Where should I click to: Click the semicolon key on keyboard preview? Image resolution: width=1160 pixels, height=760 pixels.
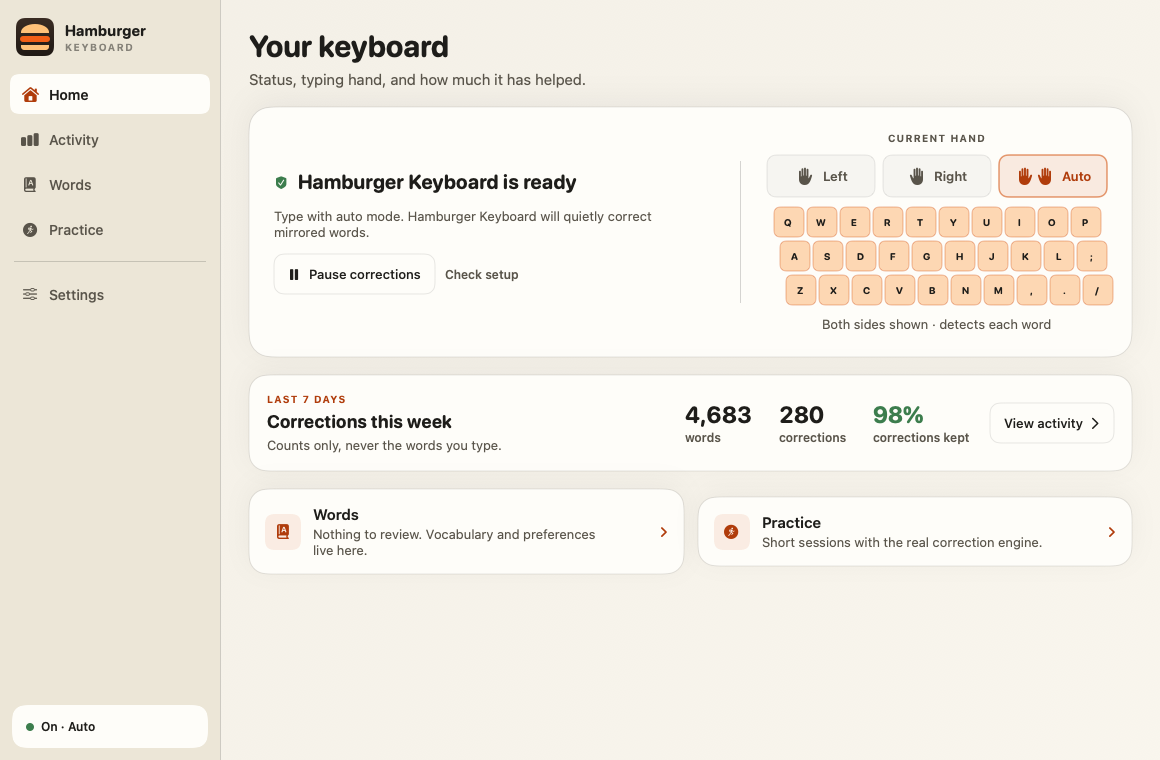click(x=1091, y=256)
